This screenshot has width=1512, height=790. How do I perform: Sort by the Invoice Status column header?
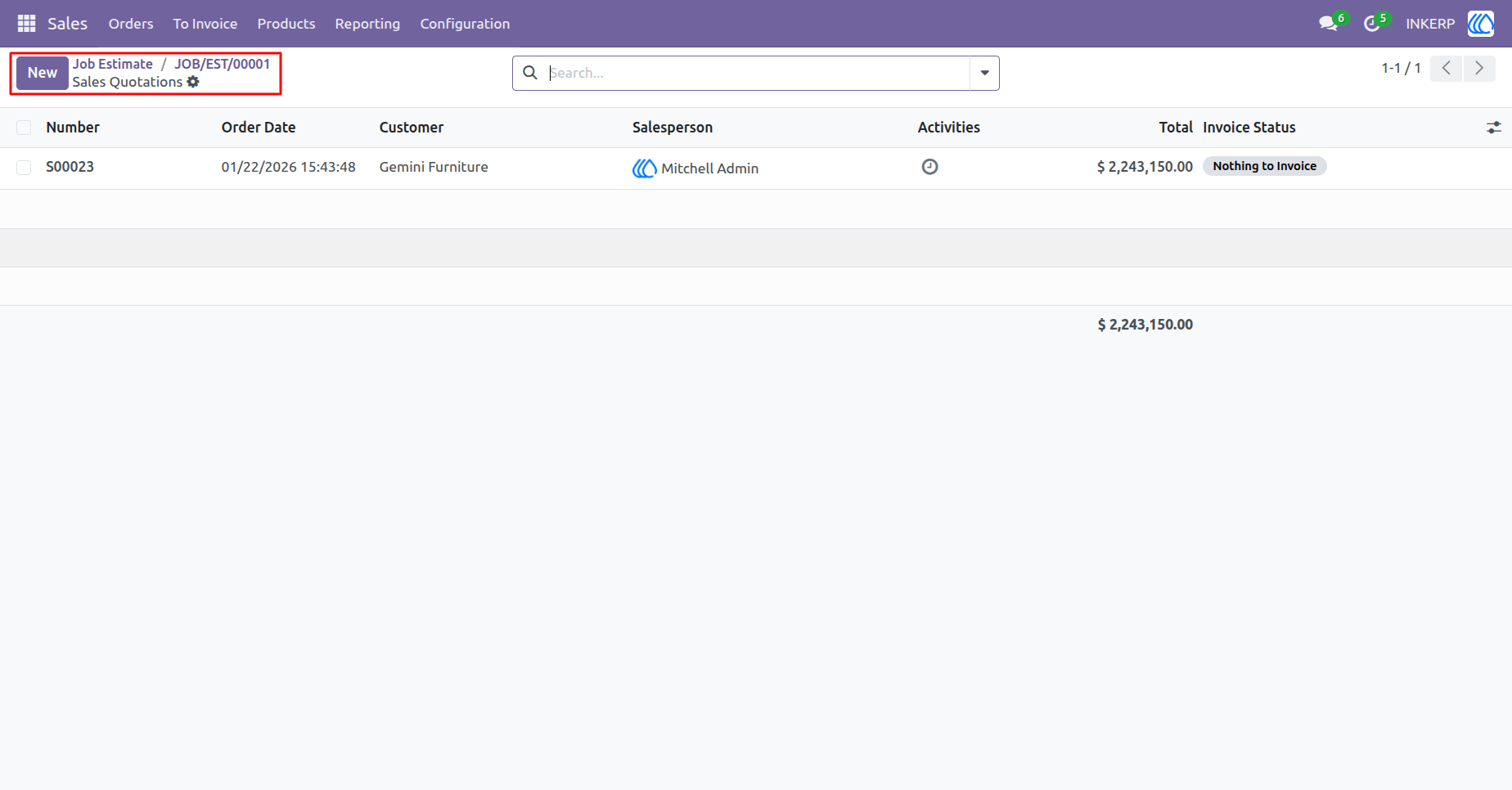click(x=1249, y=128)
